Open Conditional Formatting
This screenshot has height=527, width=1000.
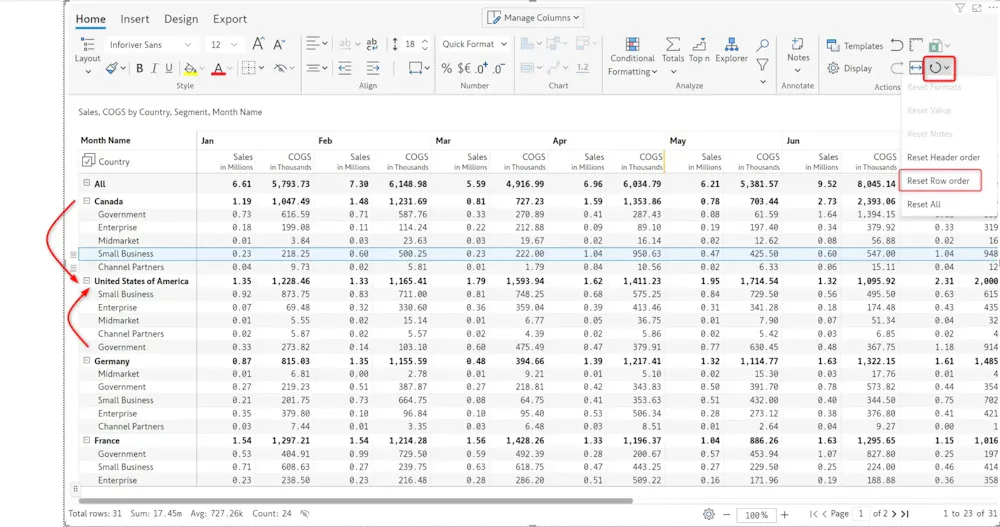point(632,56)
